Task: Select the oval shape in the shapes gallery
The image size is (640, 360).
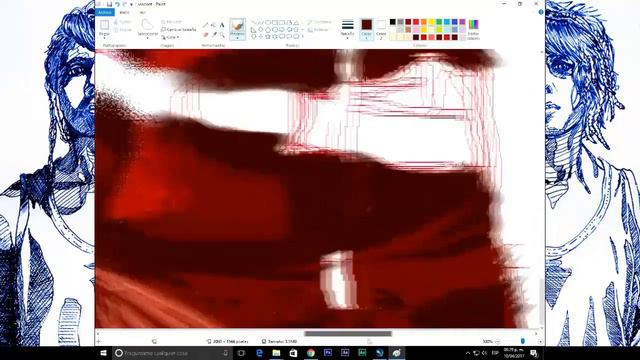Action: click(x=268, y=22)
